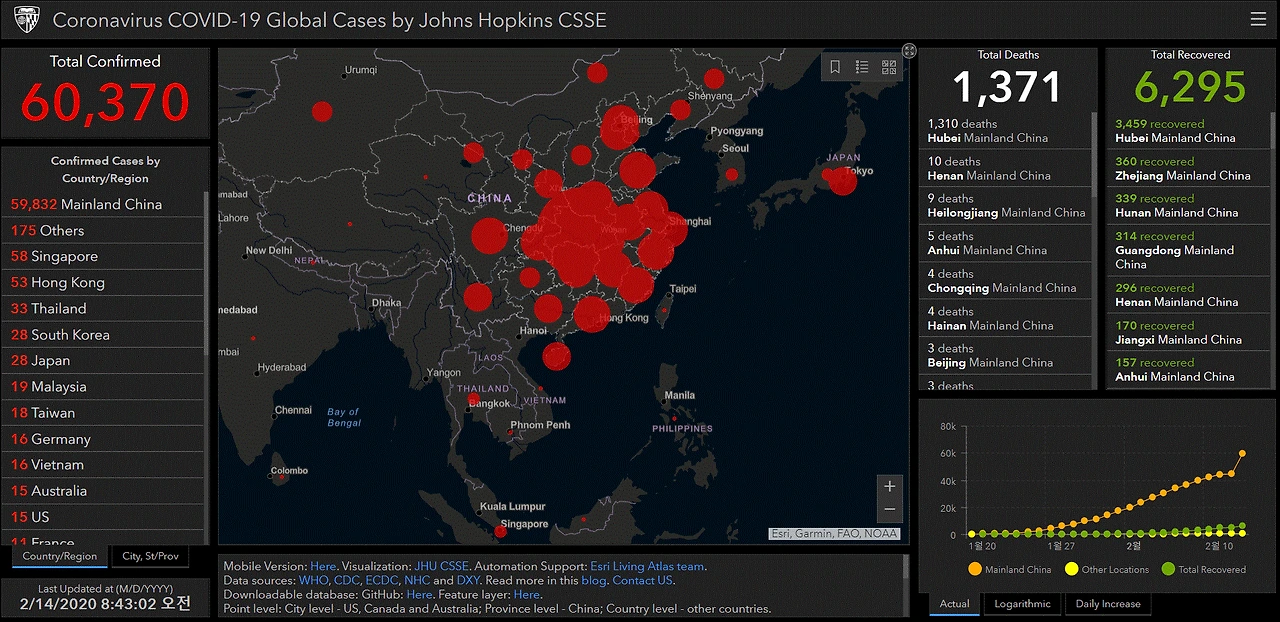The width and height of the screenshot is (1280, 622).
Task: Zoom in on the map with plus
Action: tap(889, 486)
